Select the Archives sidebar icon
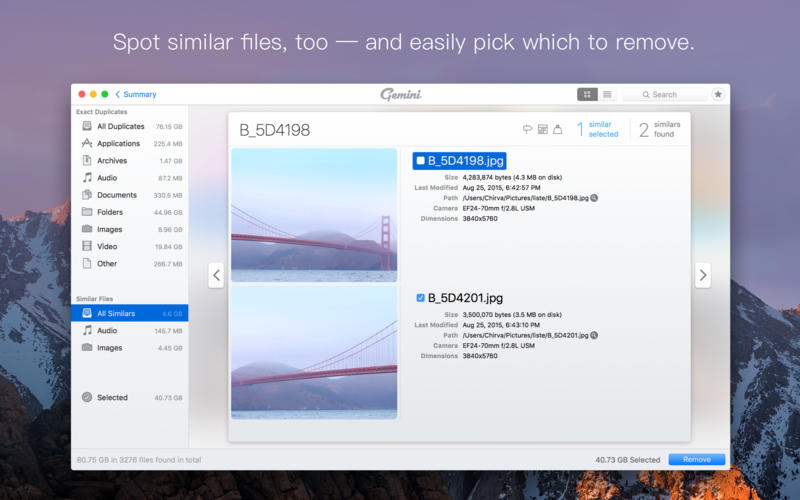Image resolution: width=800 pixels, height=500 pixels. pyautogui.click(x=87, y=160)
